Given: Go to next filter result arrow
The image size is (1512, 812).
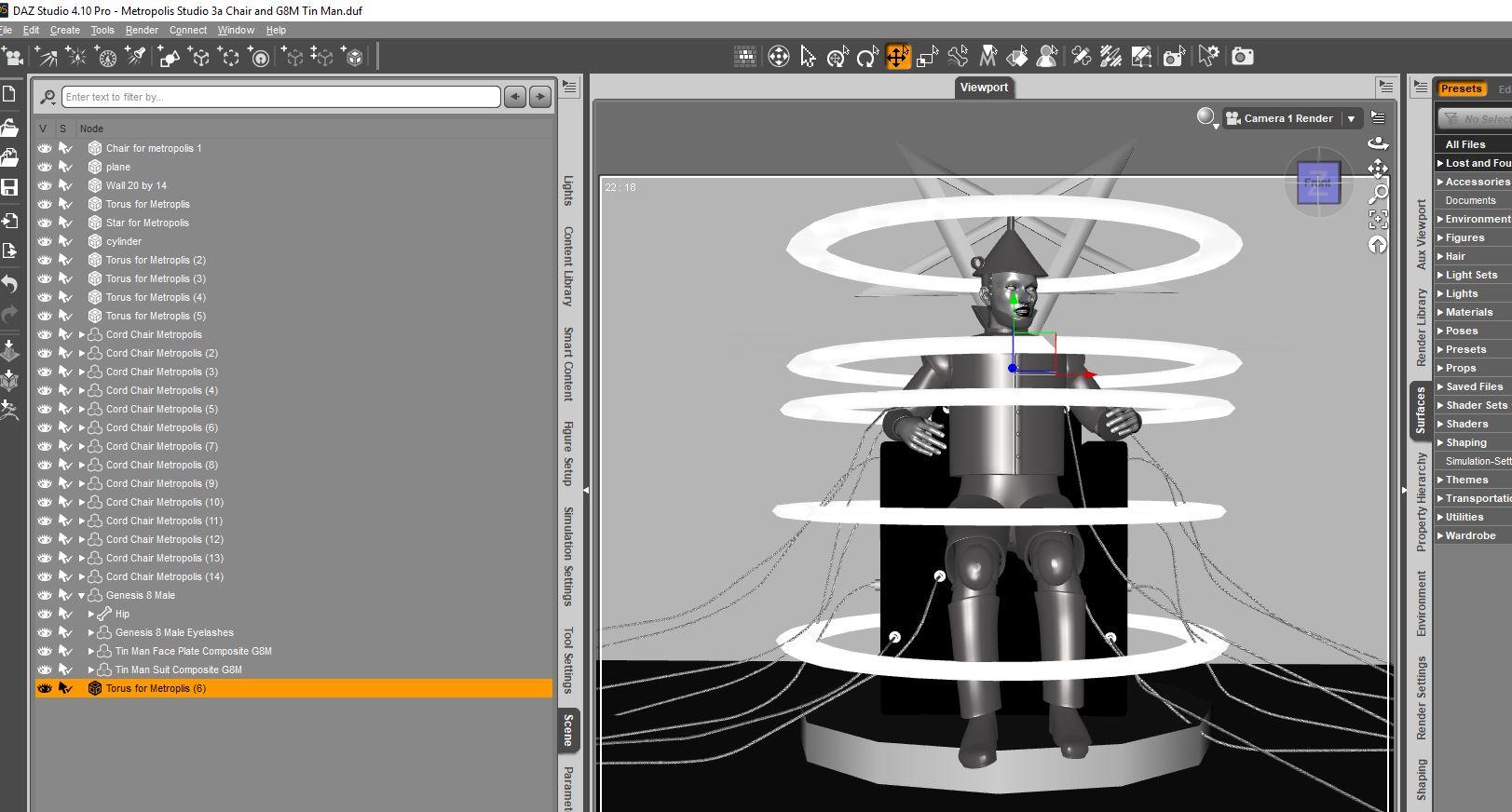Looking at the screenshot, I should pos(540,97).
